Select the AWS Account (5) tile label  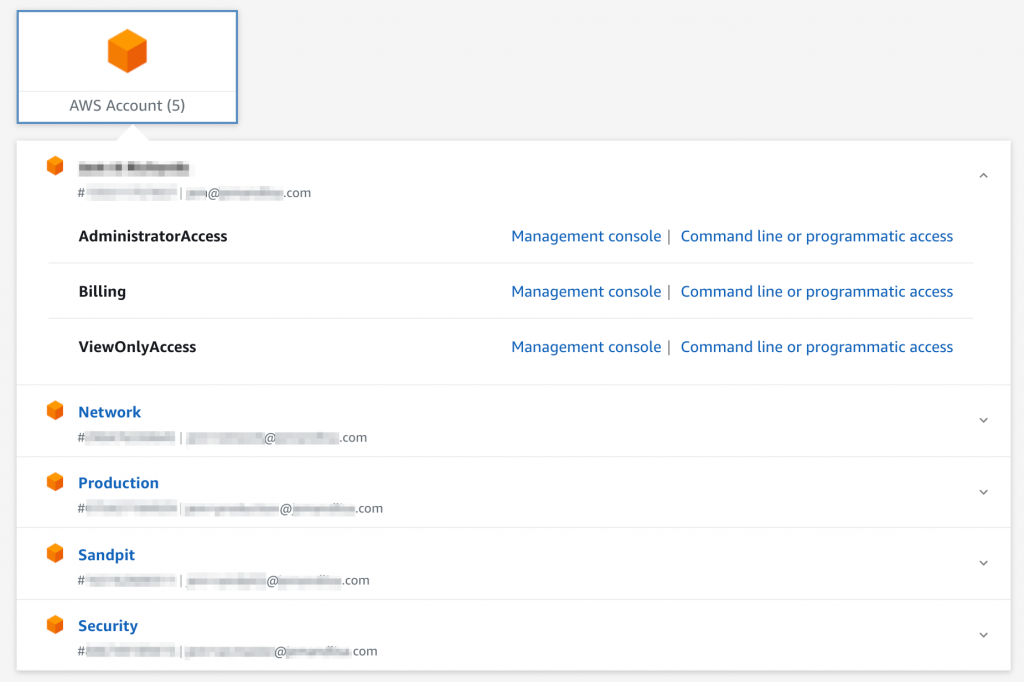[x=127, y=105]
